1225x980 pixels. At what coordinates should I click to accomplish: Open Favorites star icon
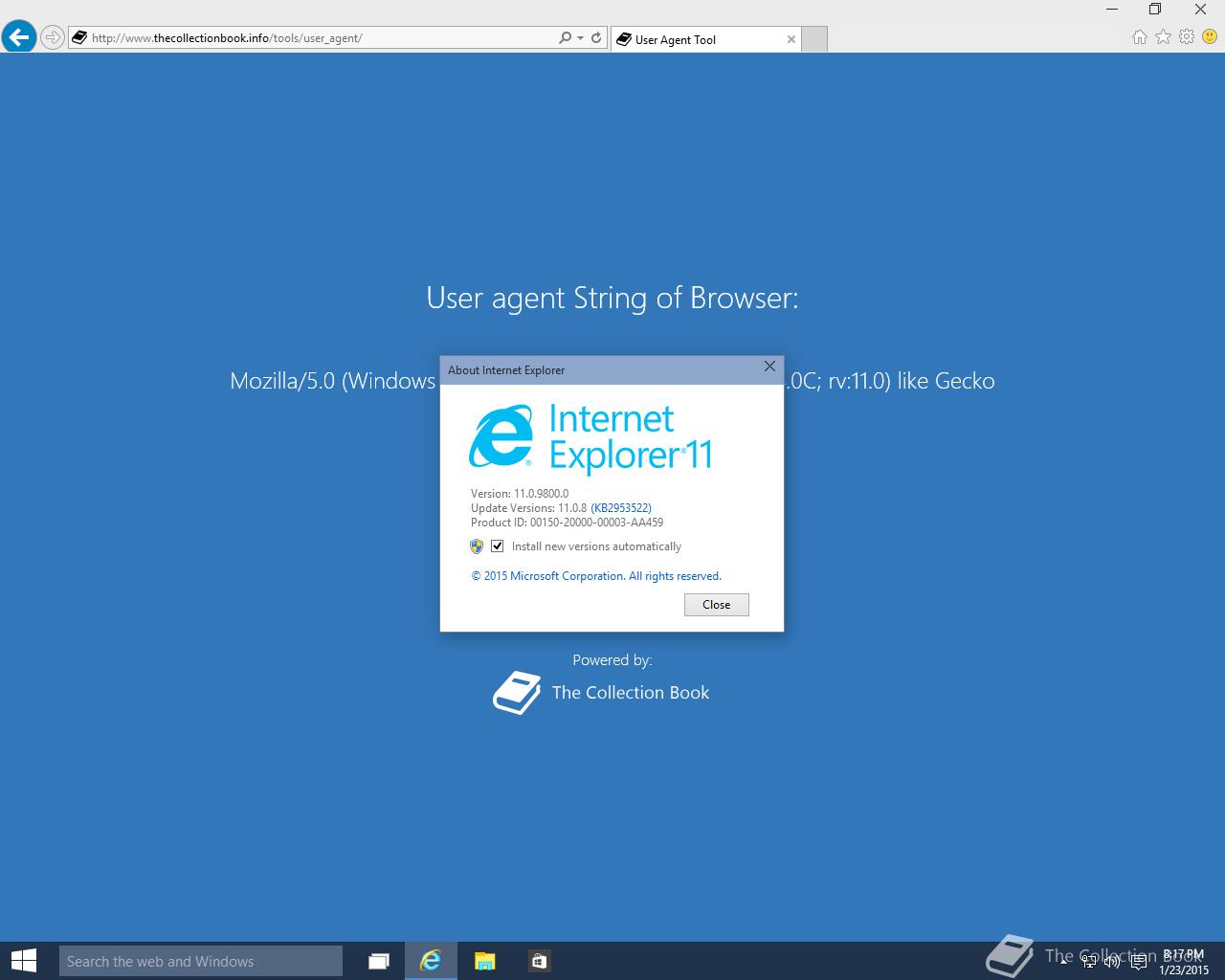[1163, 36]
